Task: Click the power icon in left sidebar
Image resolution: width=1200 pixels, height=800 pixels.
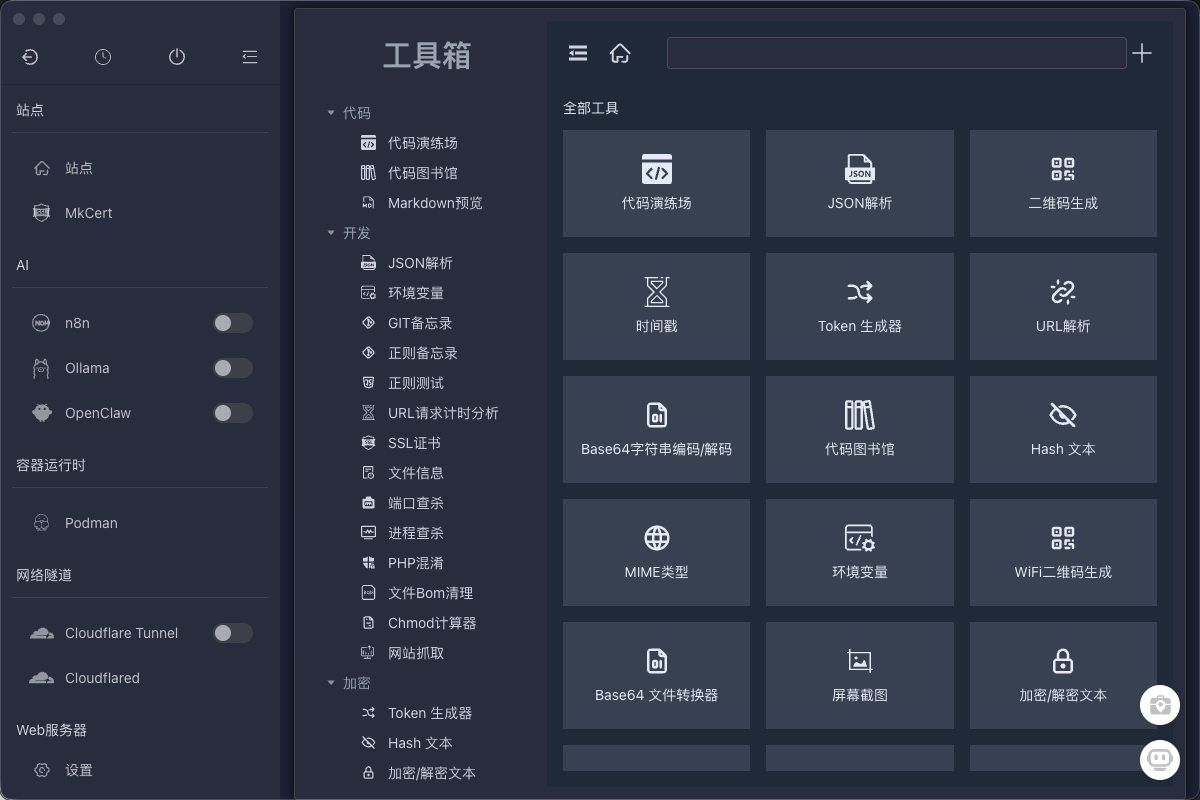Action: coord(177,57)
